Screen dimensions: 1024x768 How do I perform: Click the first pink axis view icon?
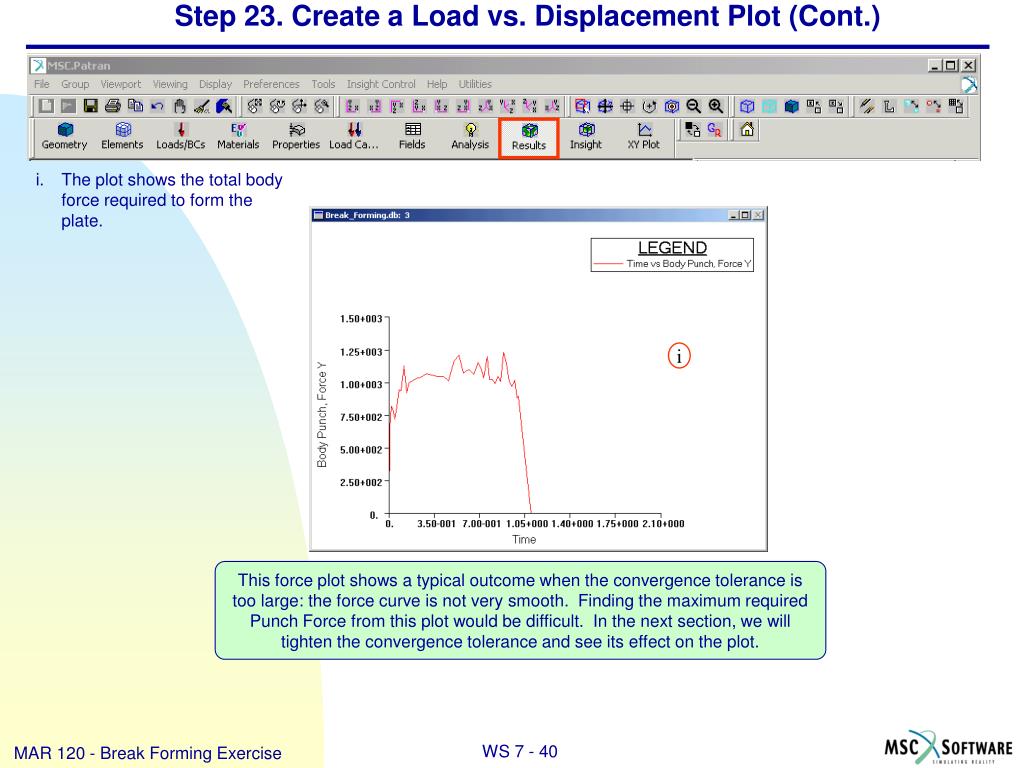click(352, 105)
